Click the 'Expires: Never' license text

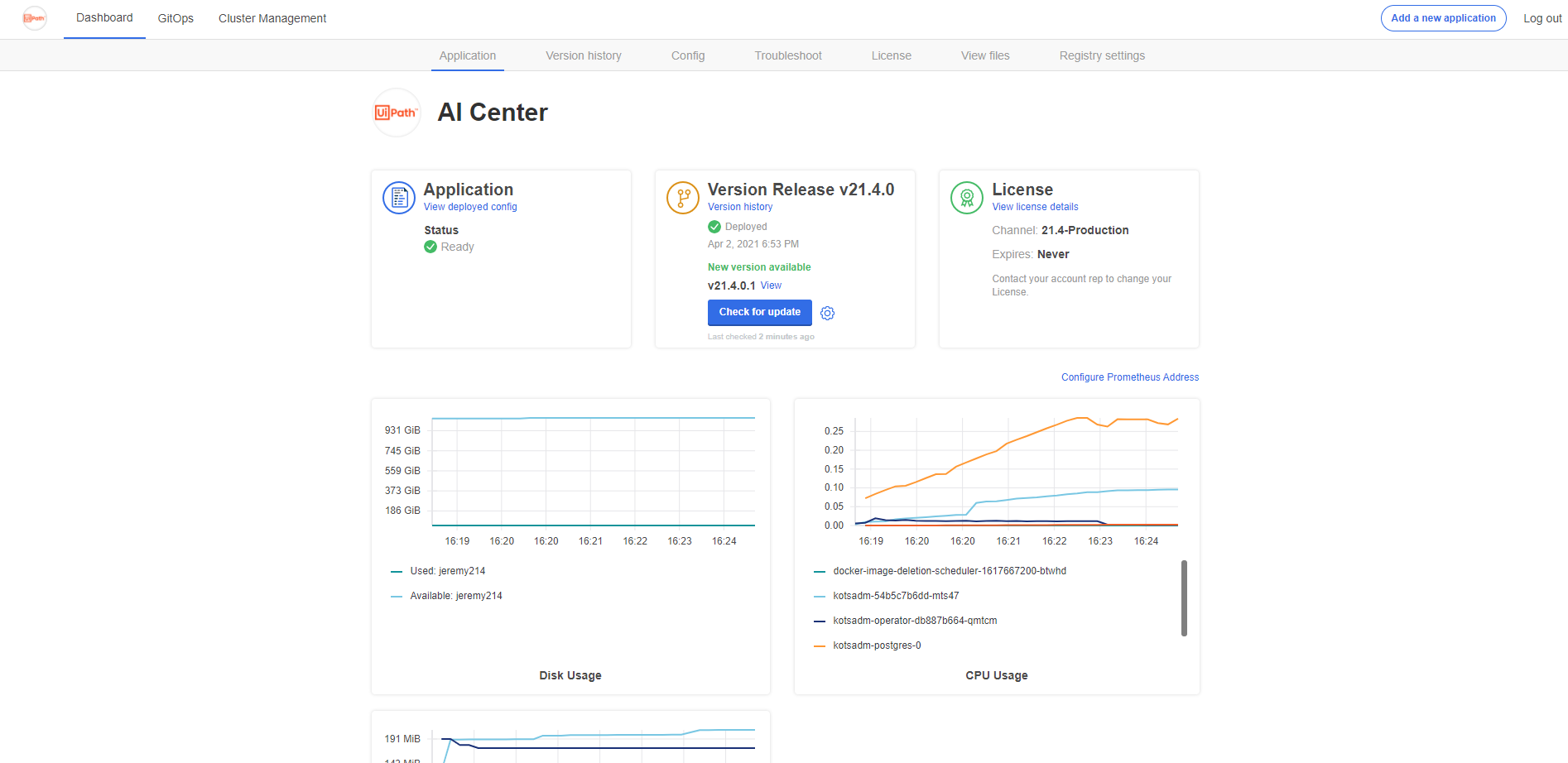pyautogui.click(x=1031, y=254)
